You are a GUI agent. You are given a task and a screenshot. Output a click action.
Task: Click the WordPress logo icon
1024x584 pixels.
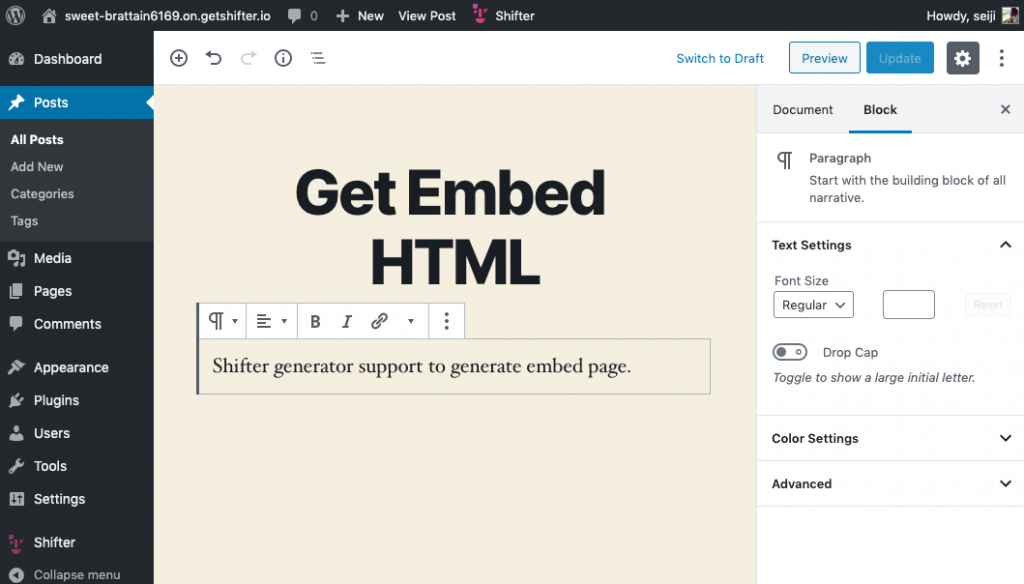coord(16,15)
